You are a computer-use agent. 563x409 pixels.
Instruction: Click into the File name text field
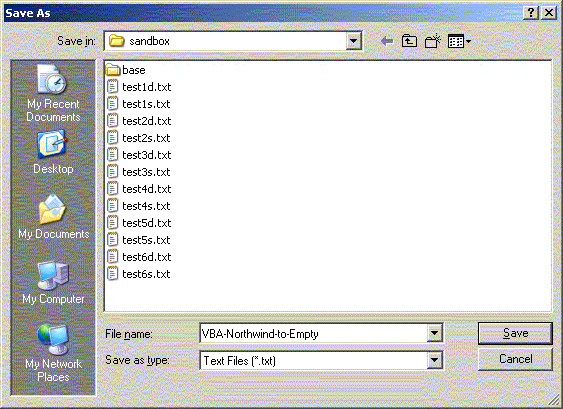(313, 334)
